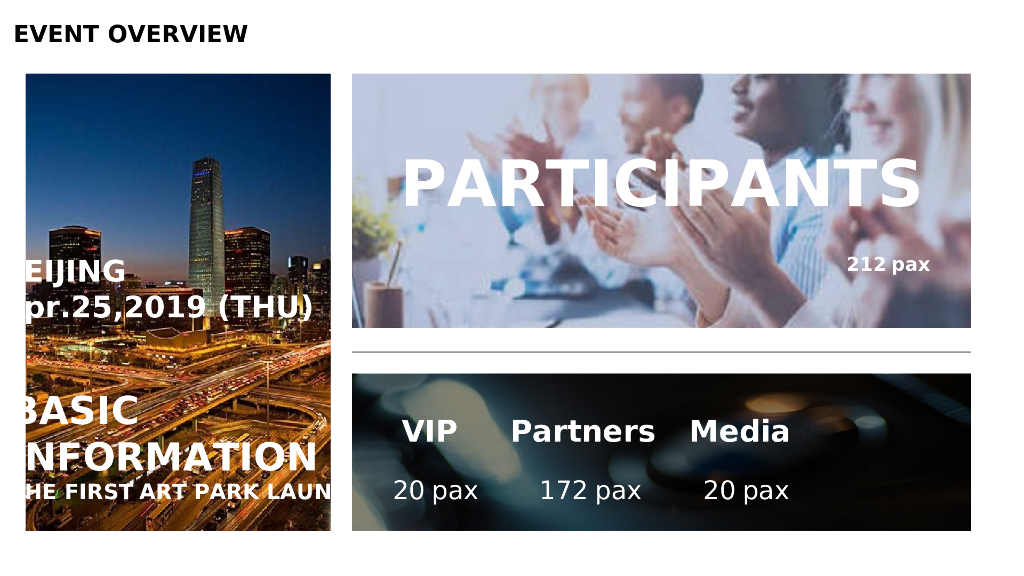Click the Apr.25,2019 (THU) date text

coord(170,306)
